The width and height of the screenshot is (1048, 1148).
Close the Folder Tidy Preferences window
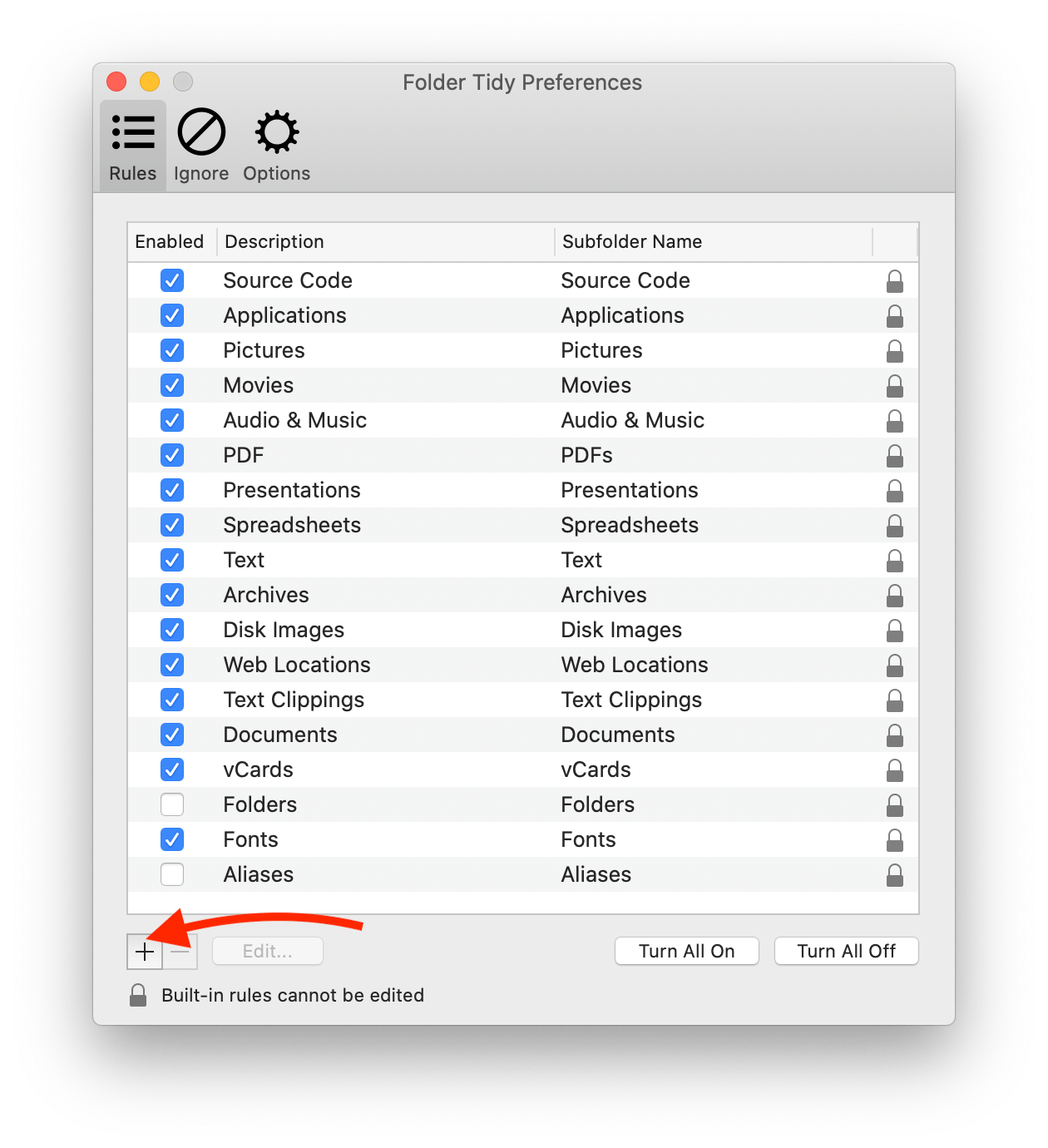[116, 82]
